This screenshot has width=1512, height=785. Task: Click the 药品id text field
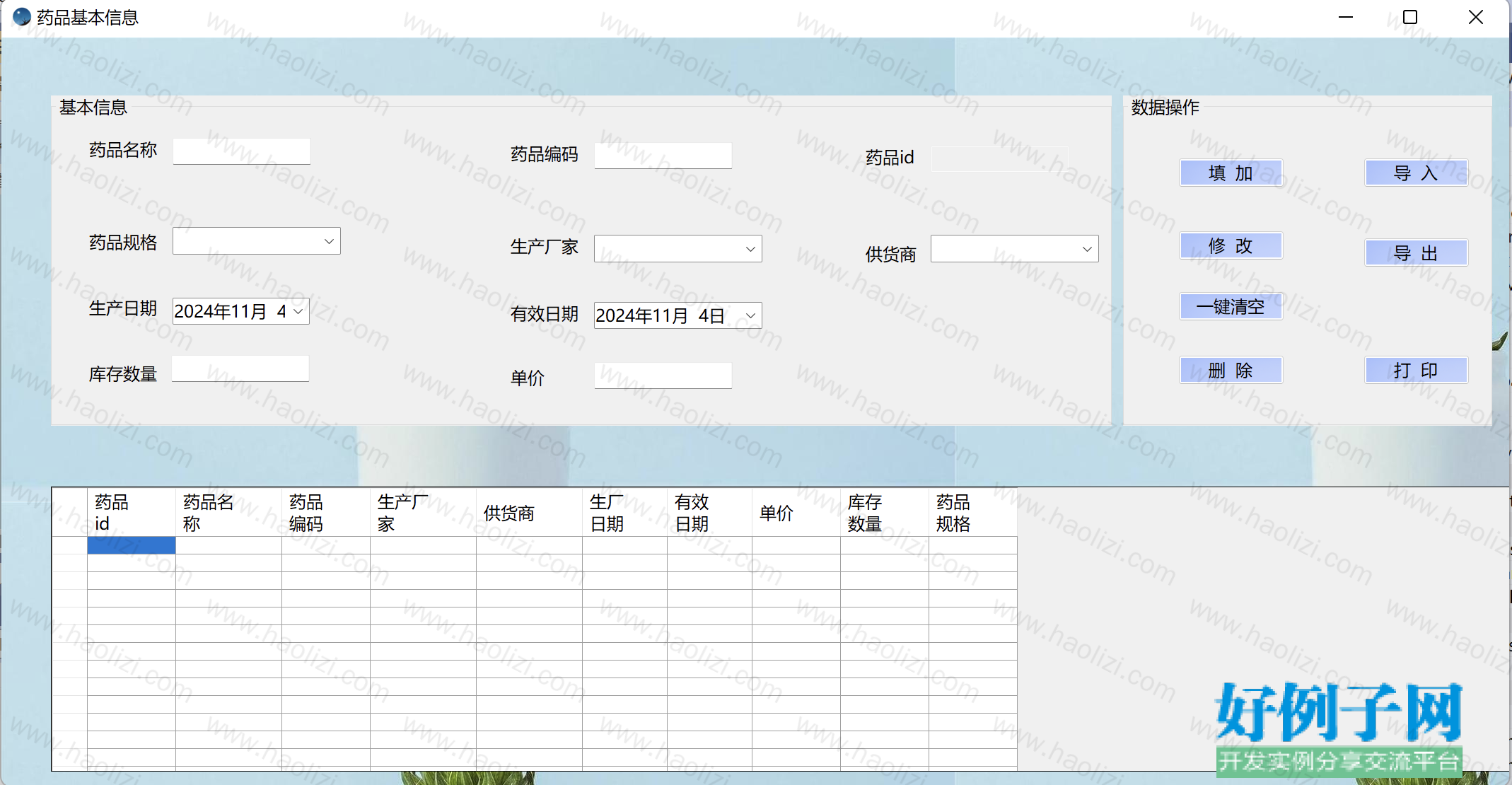999,158
